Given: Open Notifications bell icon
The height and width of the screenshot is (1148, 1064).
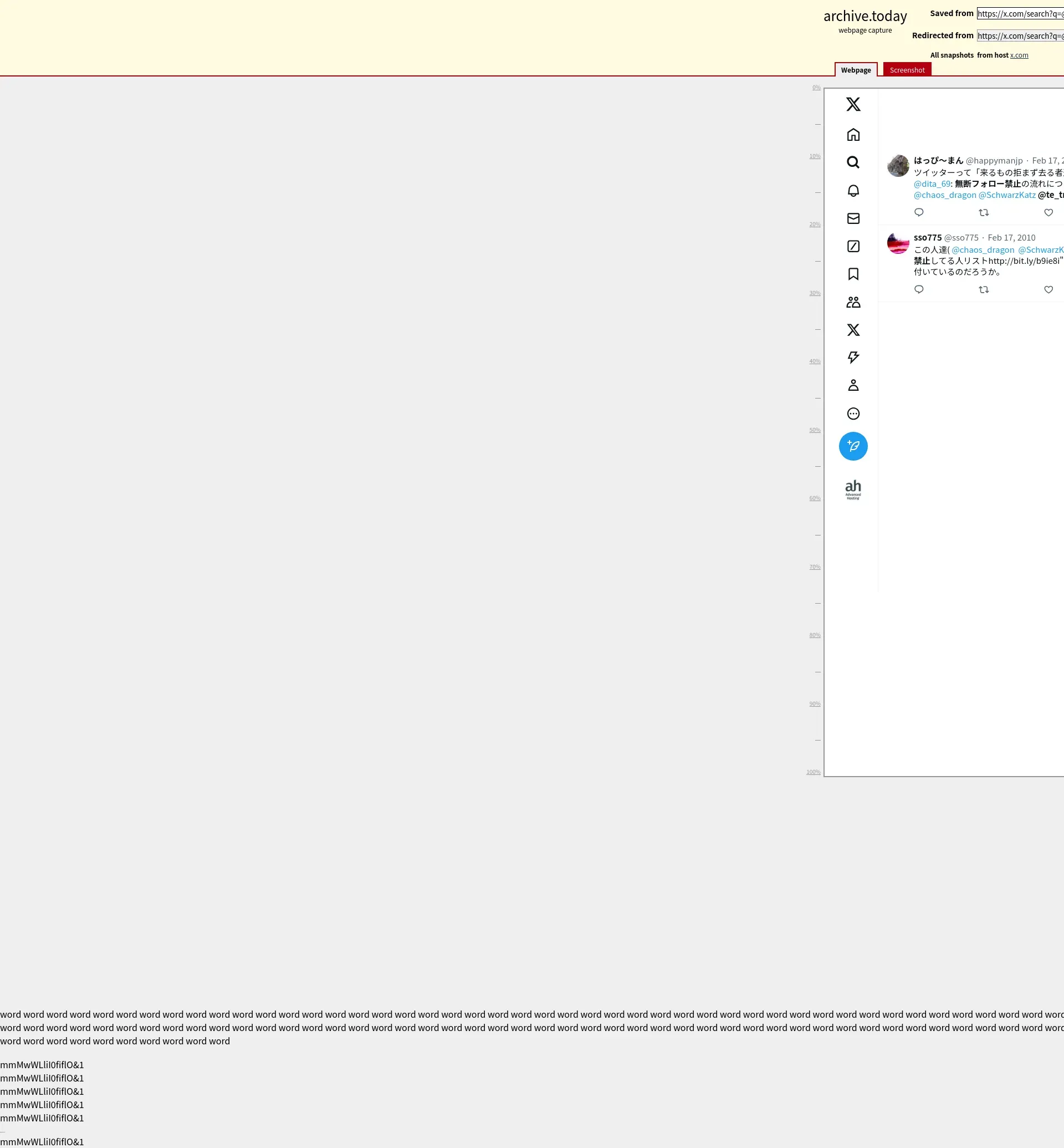Looking at the screenshot, I should tap(853, 191).
